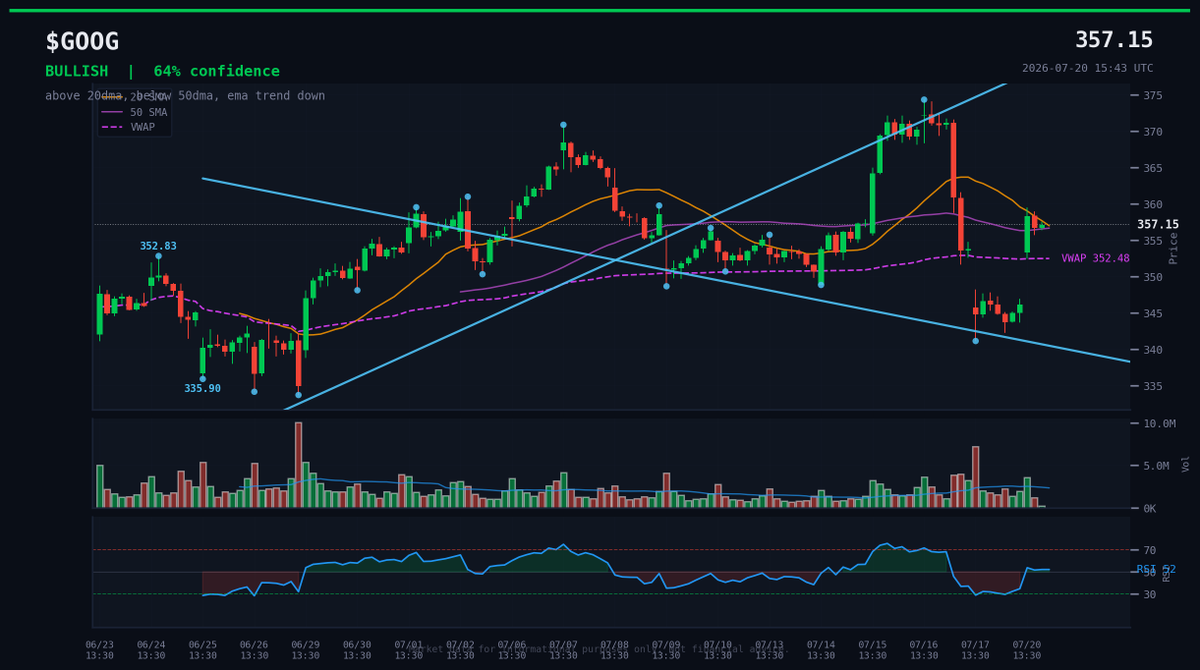Click the 5.0M volume axis tick

click(x=1156, y=466)
